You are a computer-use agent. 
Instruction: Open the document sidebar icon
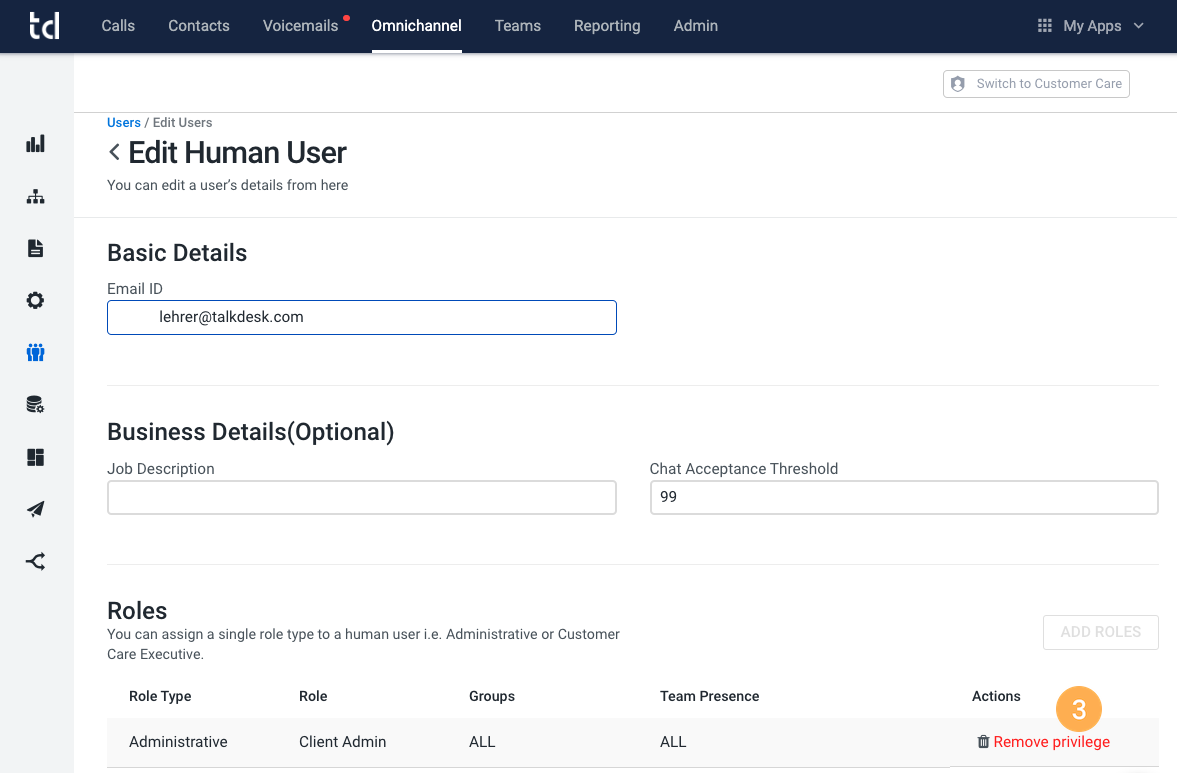(x=35, y=248)
